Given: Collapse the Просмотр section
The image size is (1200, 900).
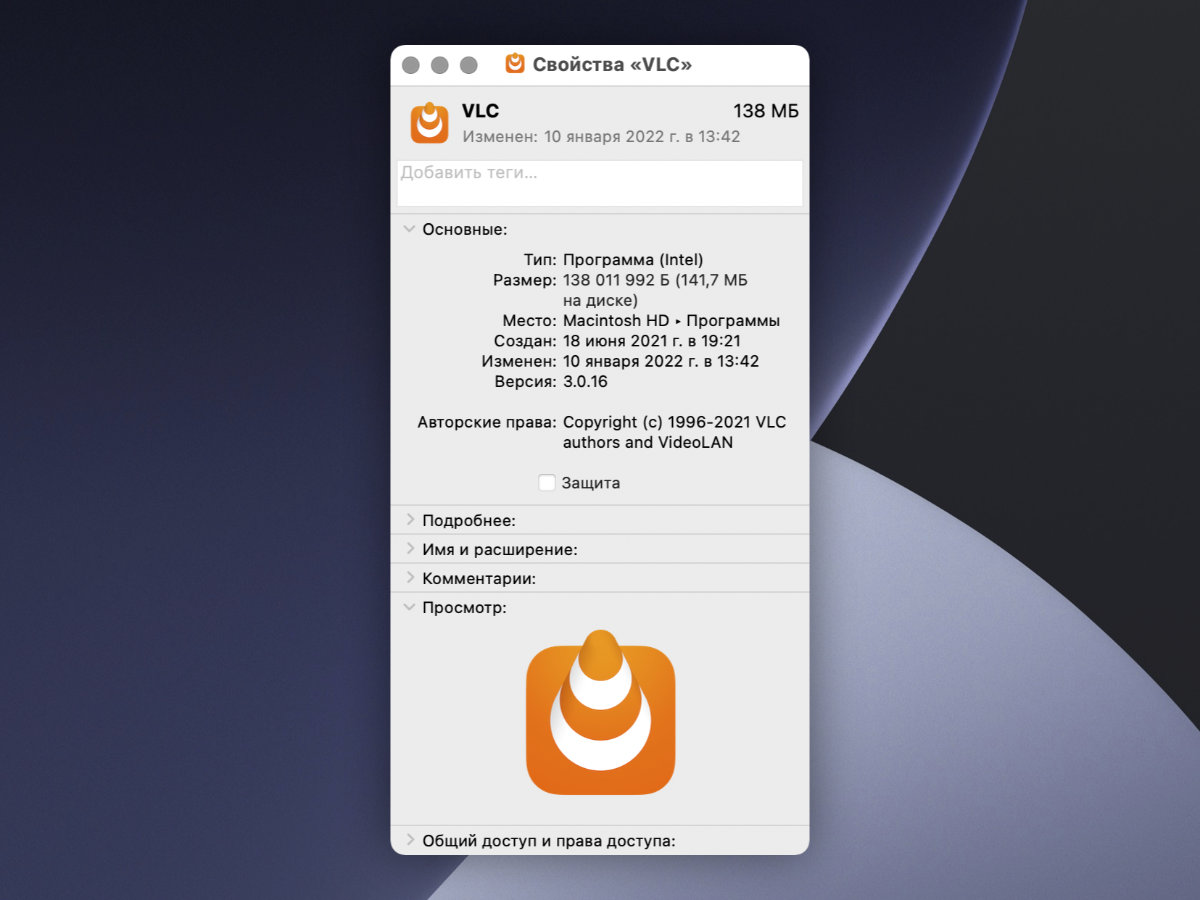Looking at the screenshot, I should pyautogui.click(x=408, y=607).
